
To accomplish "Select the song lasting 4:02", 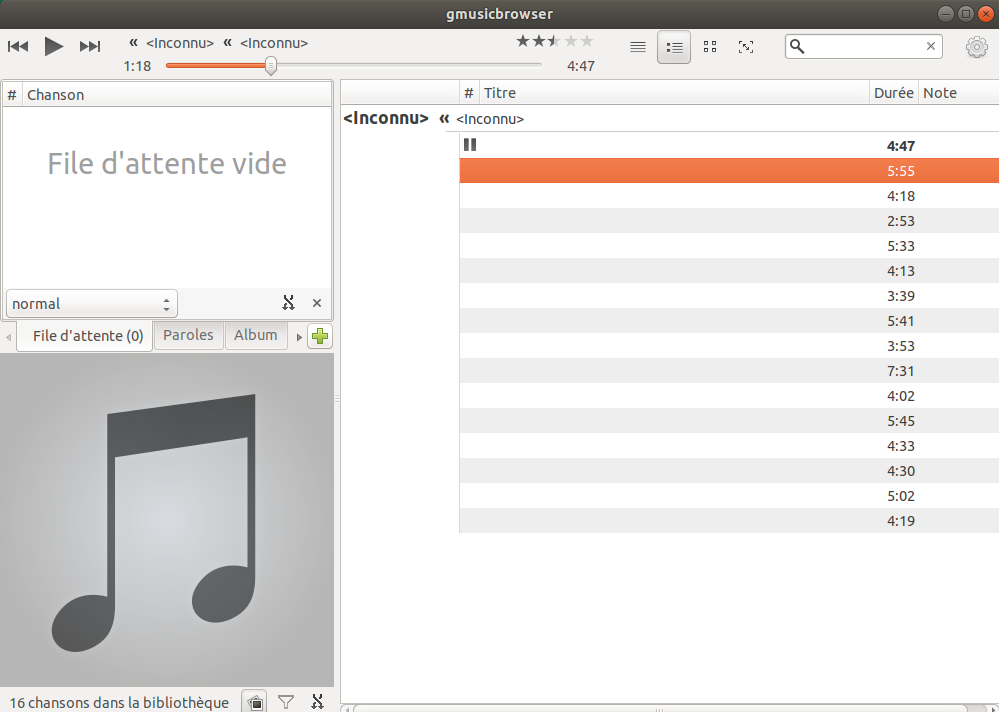I will [x=729, y=395].
